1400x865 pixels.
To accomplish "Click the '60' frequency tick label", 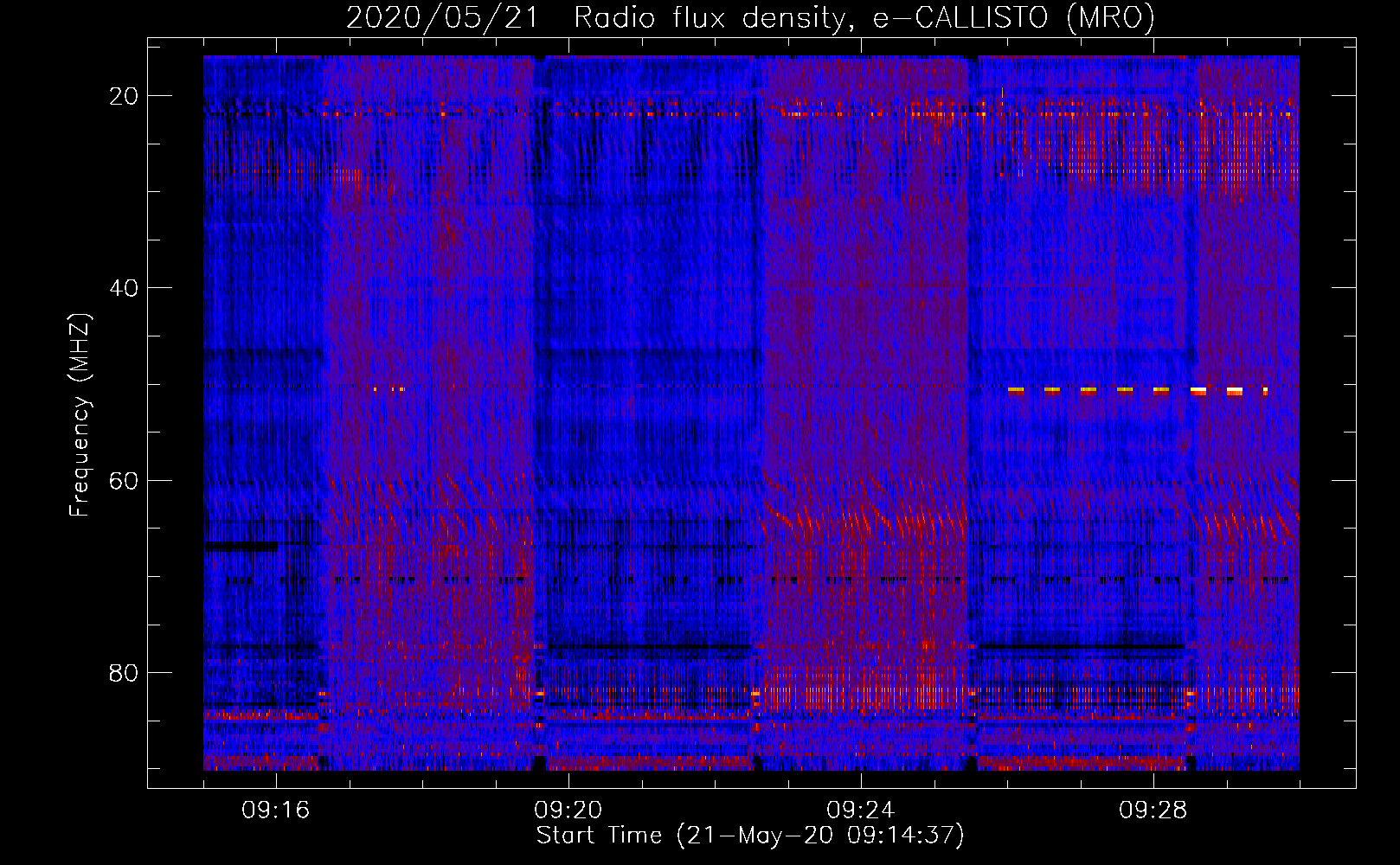I will (124, 481).
